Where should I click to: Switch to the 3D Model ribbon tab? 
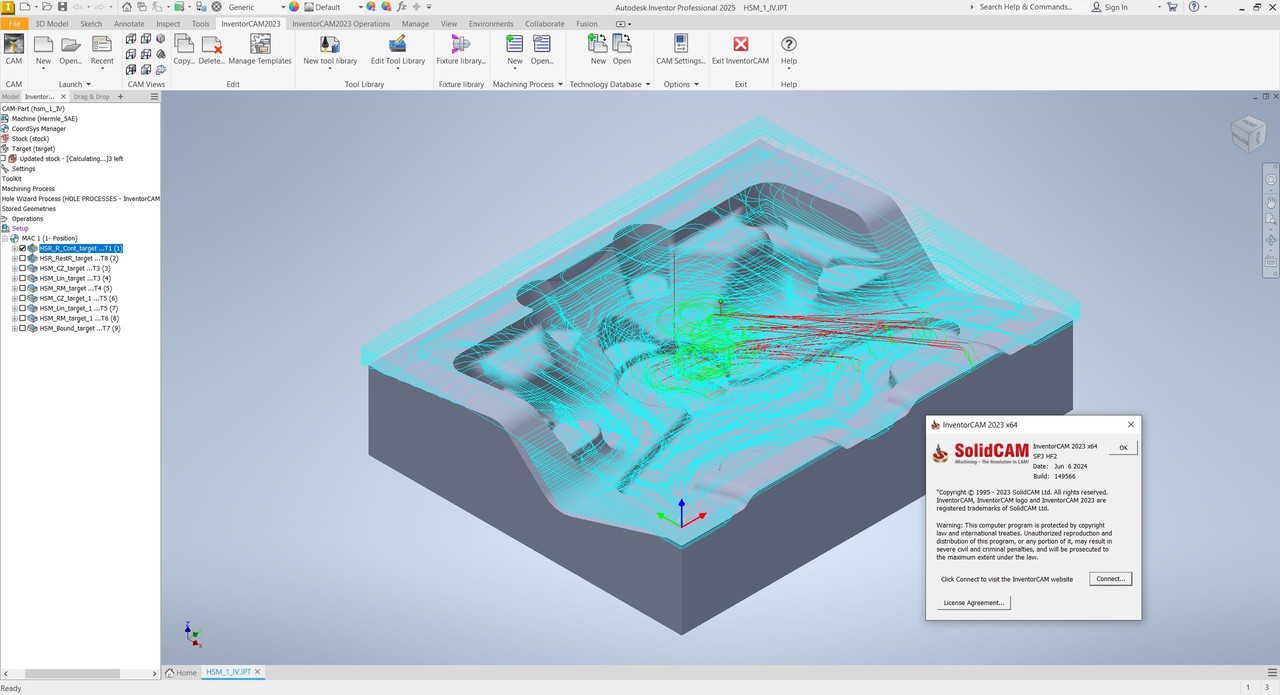52,23
